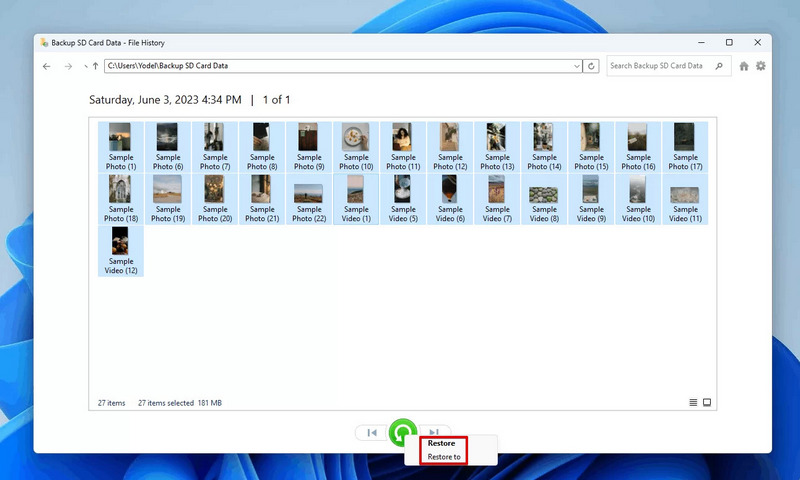Navigate back with the back arrow
This screenshot has width=800, height=480.
47,66
